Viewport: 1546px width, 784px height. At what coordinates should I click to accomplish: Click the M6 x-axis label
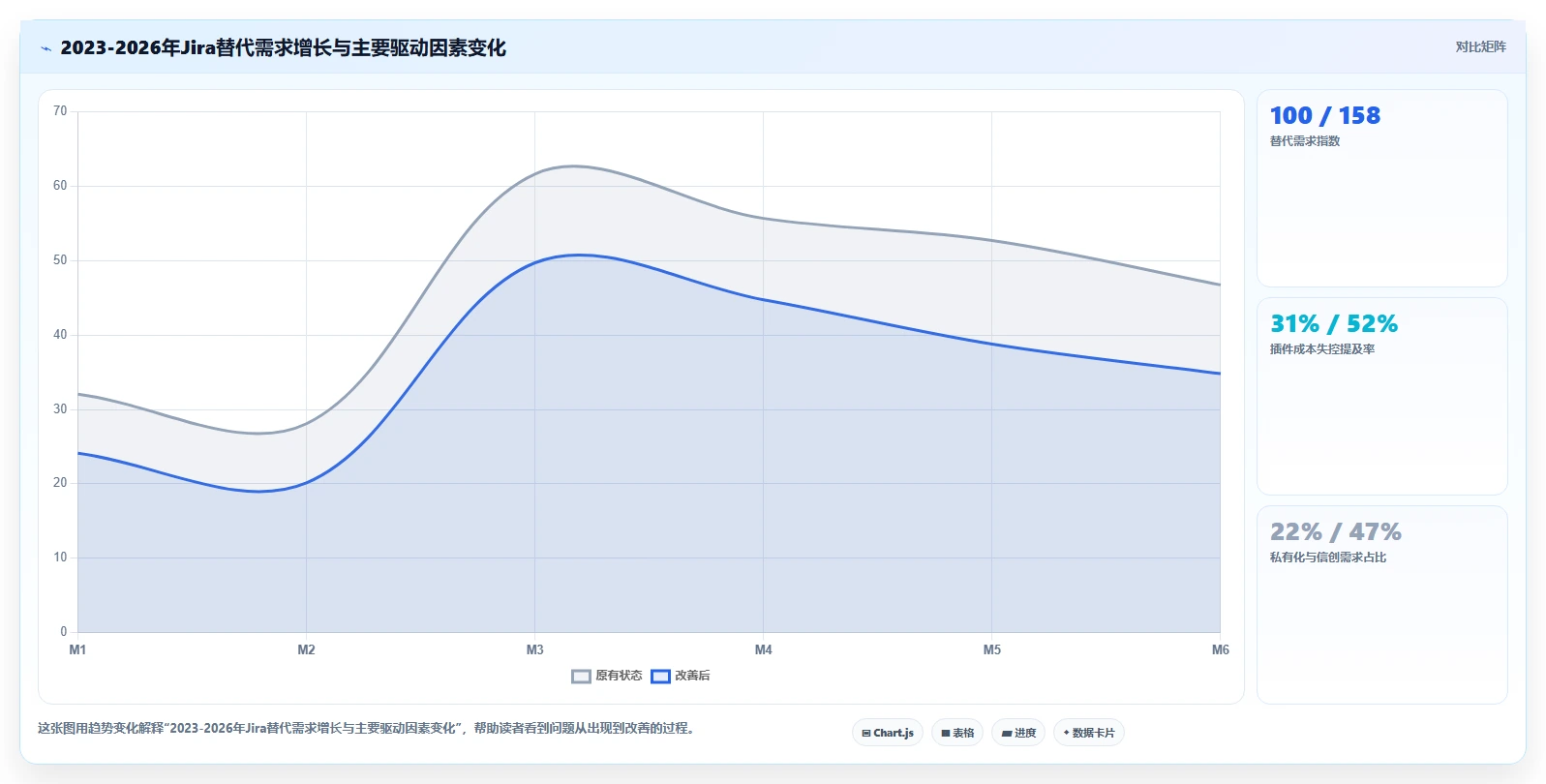coord(1220,649)
